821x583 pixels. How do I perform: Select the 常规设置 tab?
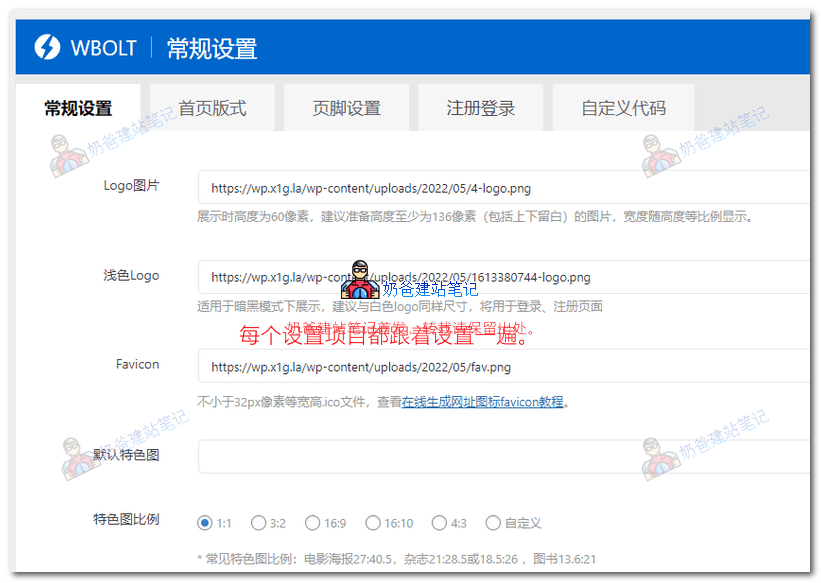pos(80,107)
